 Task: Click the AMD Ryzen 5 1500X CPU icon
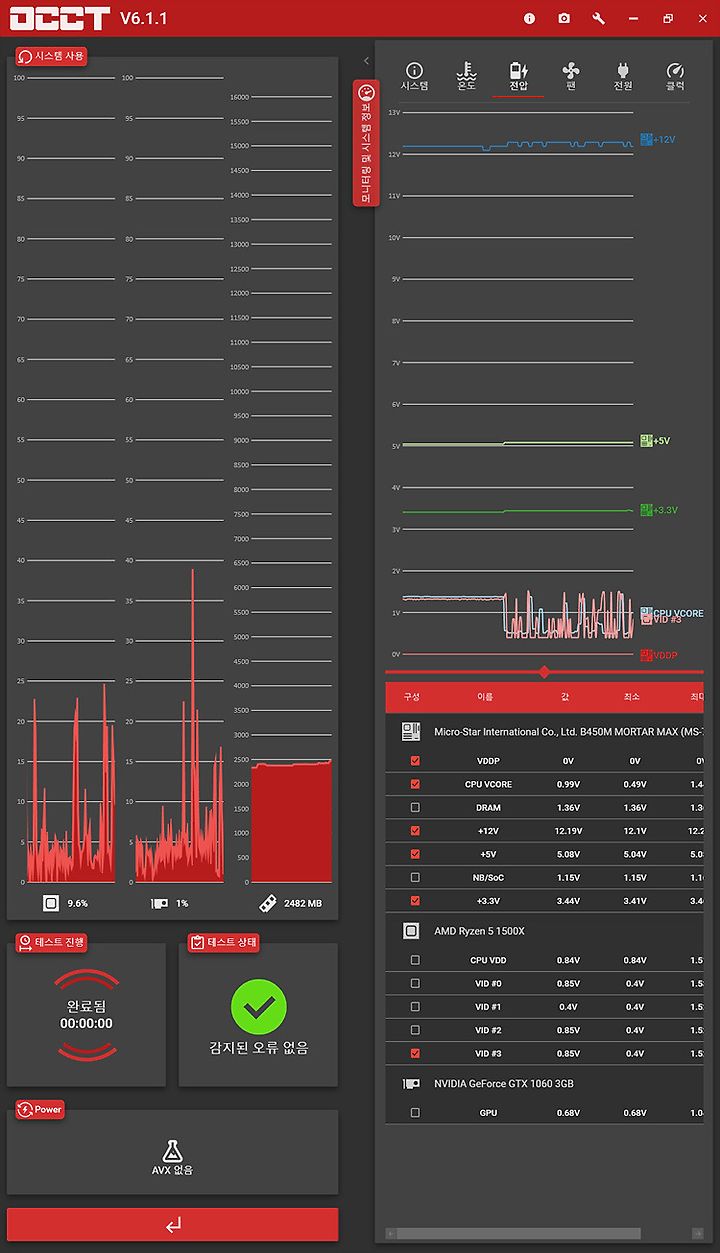[410, 931]
